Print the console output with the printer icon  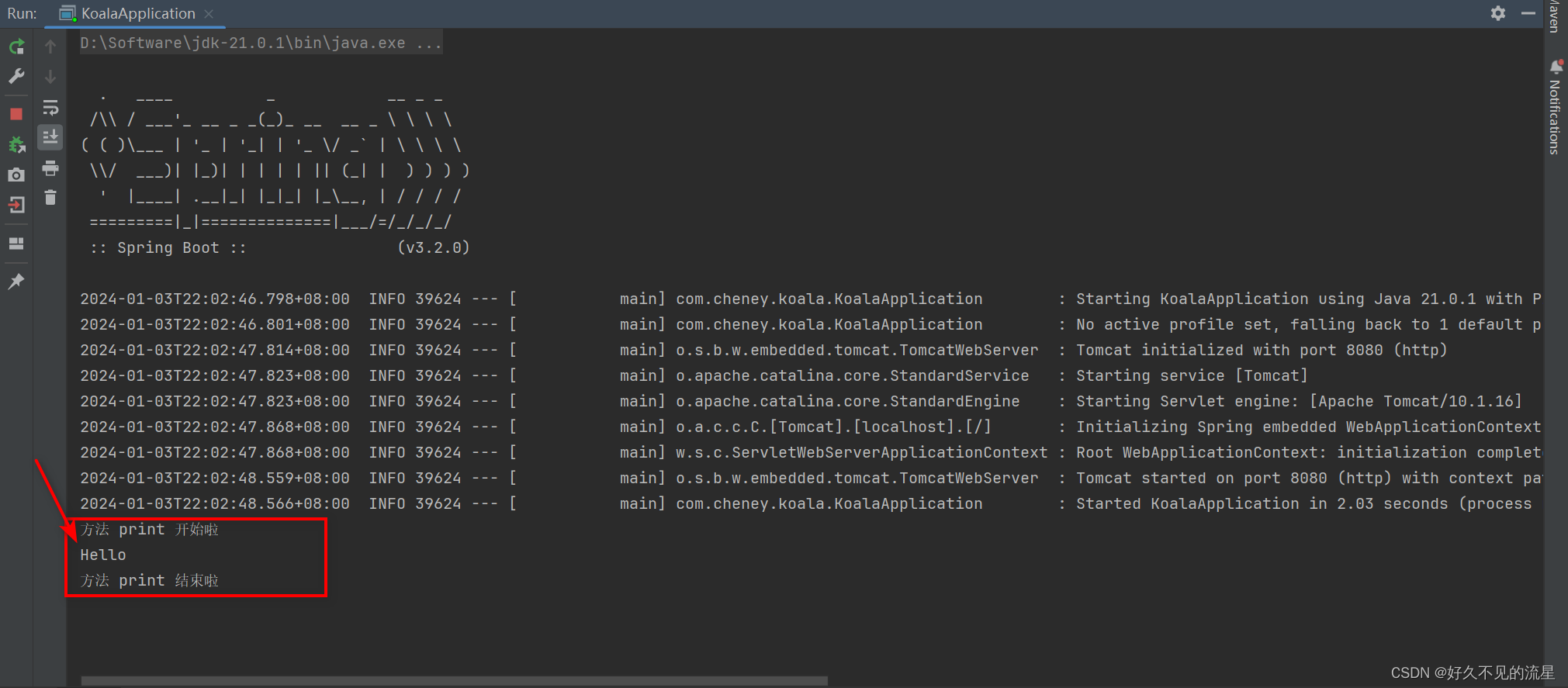click(50, 168)
